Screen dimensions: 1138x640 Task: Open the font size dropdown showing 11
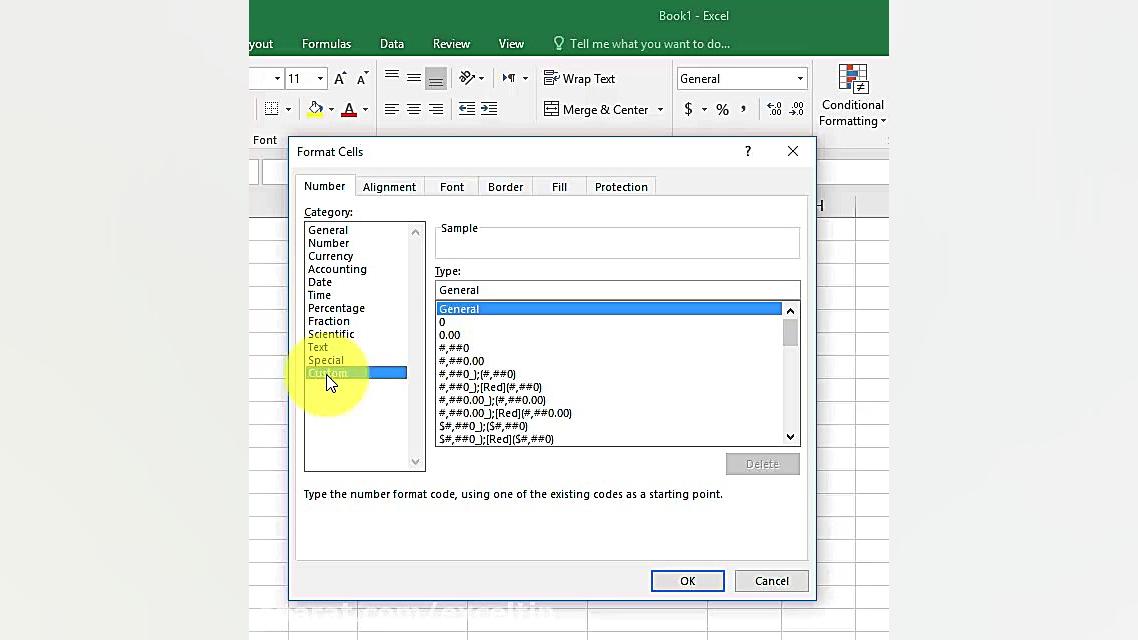click(320, 78)
